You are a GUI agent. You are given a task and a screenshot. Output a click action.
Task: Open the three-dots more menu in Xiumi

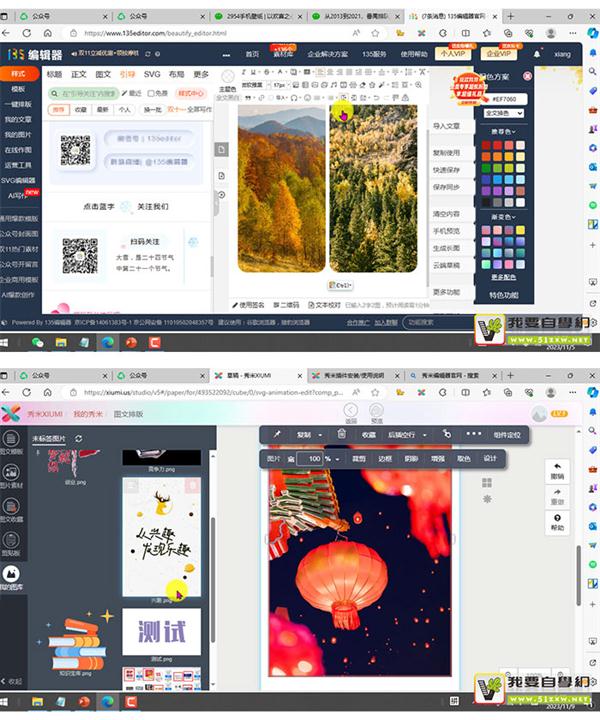(474, 433)
